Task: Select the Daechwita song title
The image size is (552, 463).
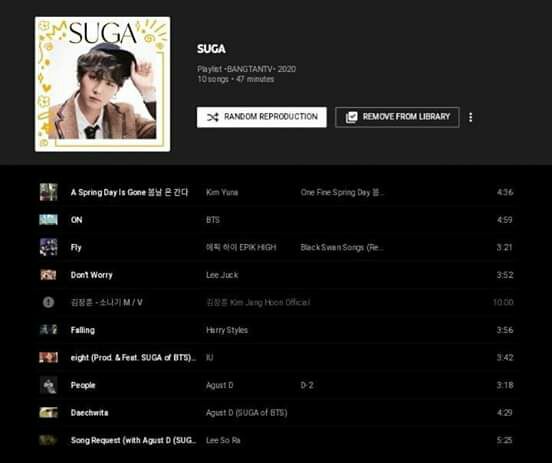Action: click(89, 413)
